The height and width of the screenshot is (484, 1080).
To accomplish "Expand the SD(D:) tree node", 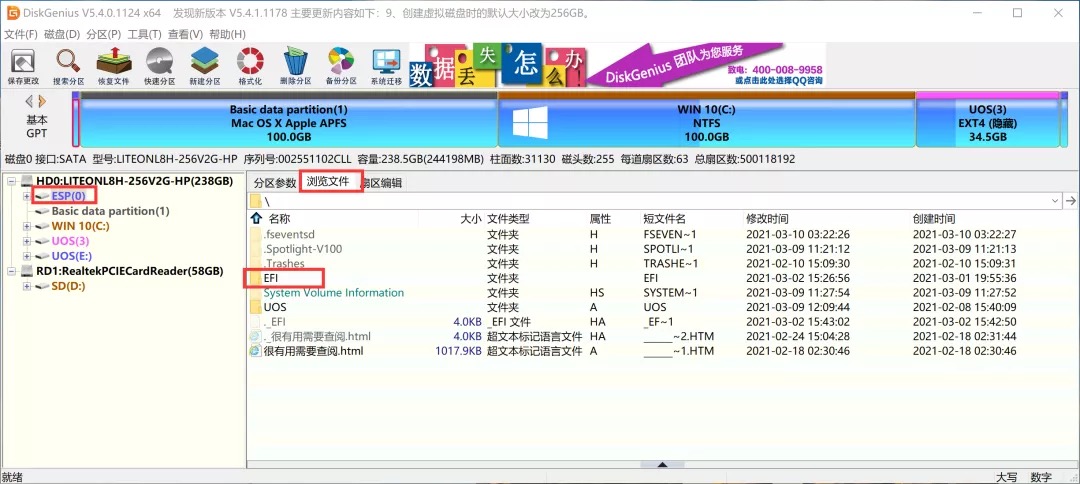I will pos(26,286).
